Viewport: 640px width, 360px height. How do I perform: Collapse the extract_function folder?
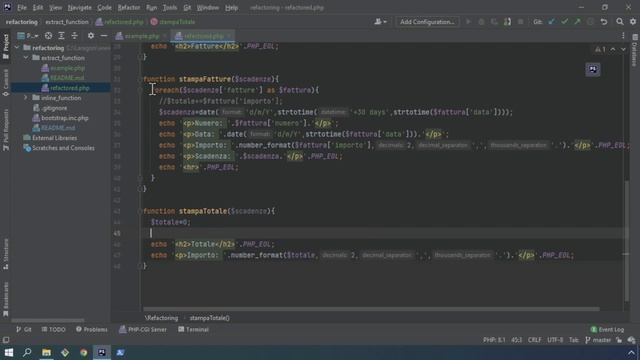26,58
